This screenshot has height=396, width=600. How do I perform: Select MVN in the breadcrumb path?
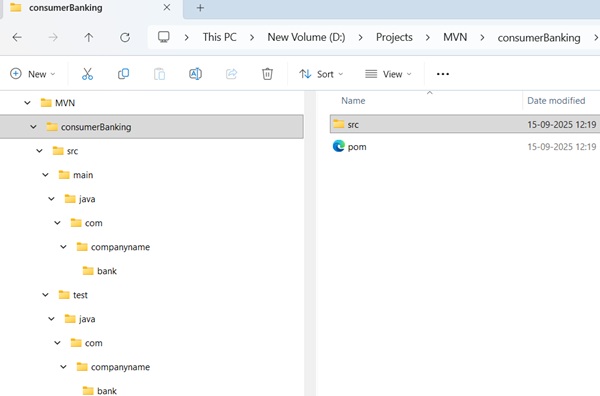click(455, 37)
